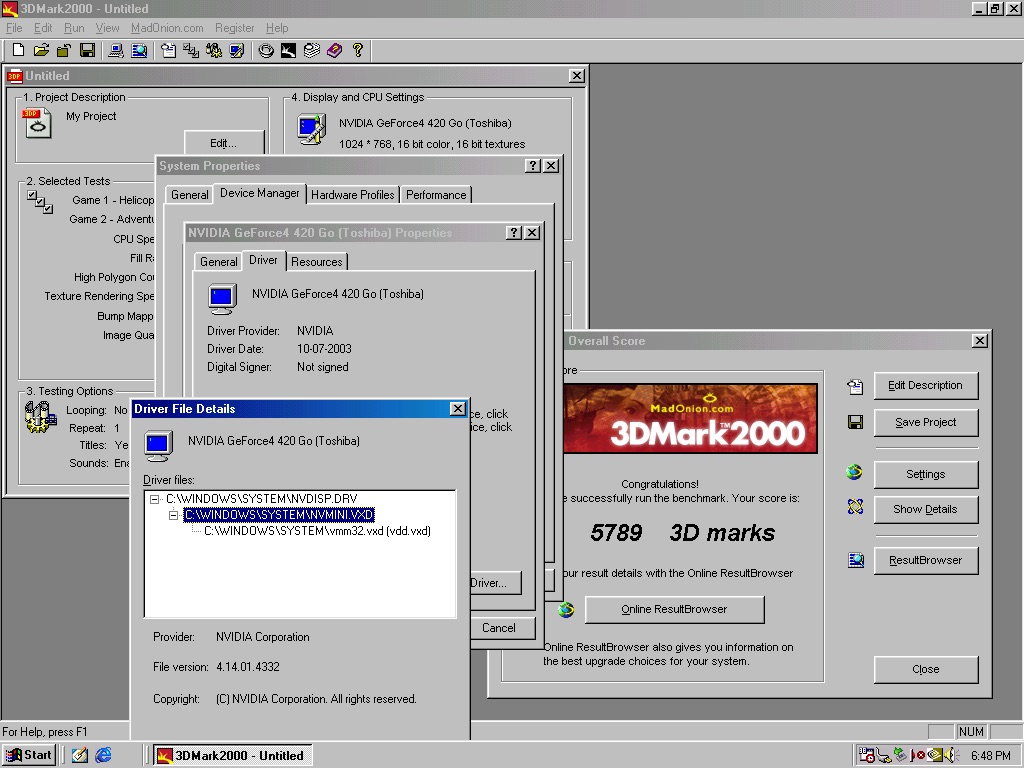Click the globe icon beside Online ResultBrowser

pyautogui.click(x=566, y=609)
